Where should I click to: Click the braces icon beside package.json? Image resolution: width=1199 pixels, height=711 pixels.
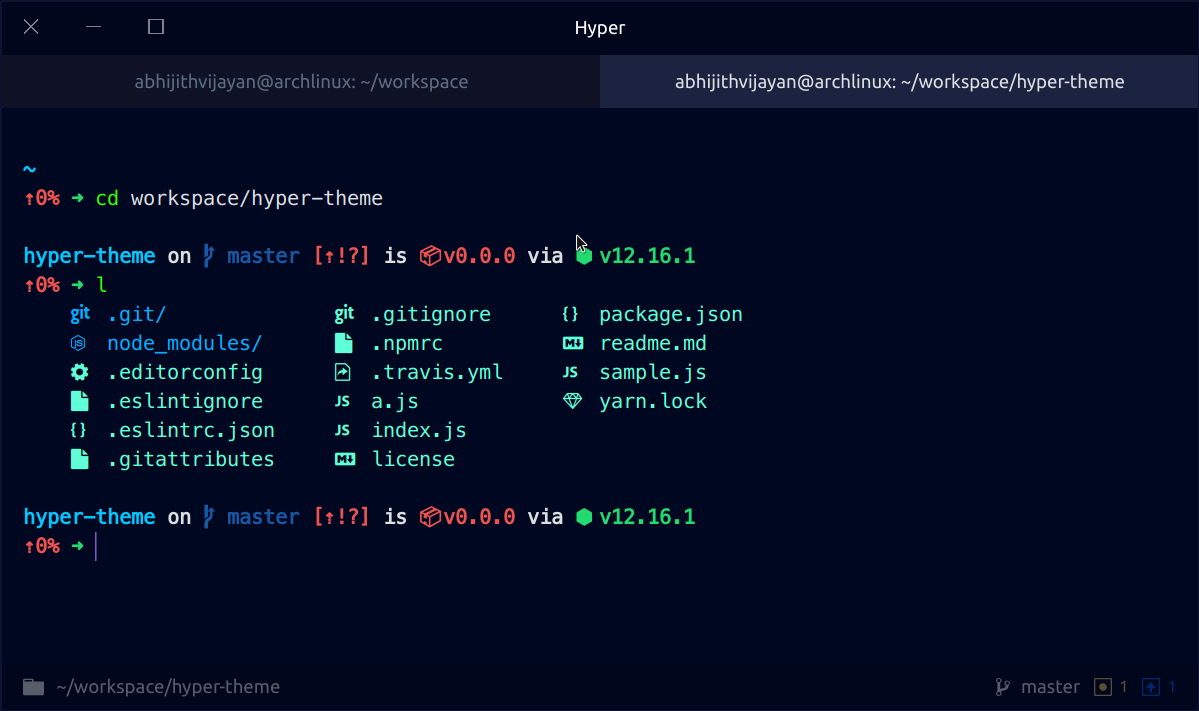pos(570,314)
